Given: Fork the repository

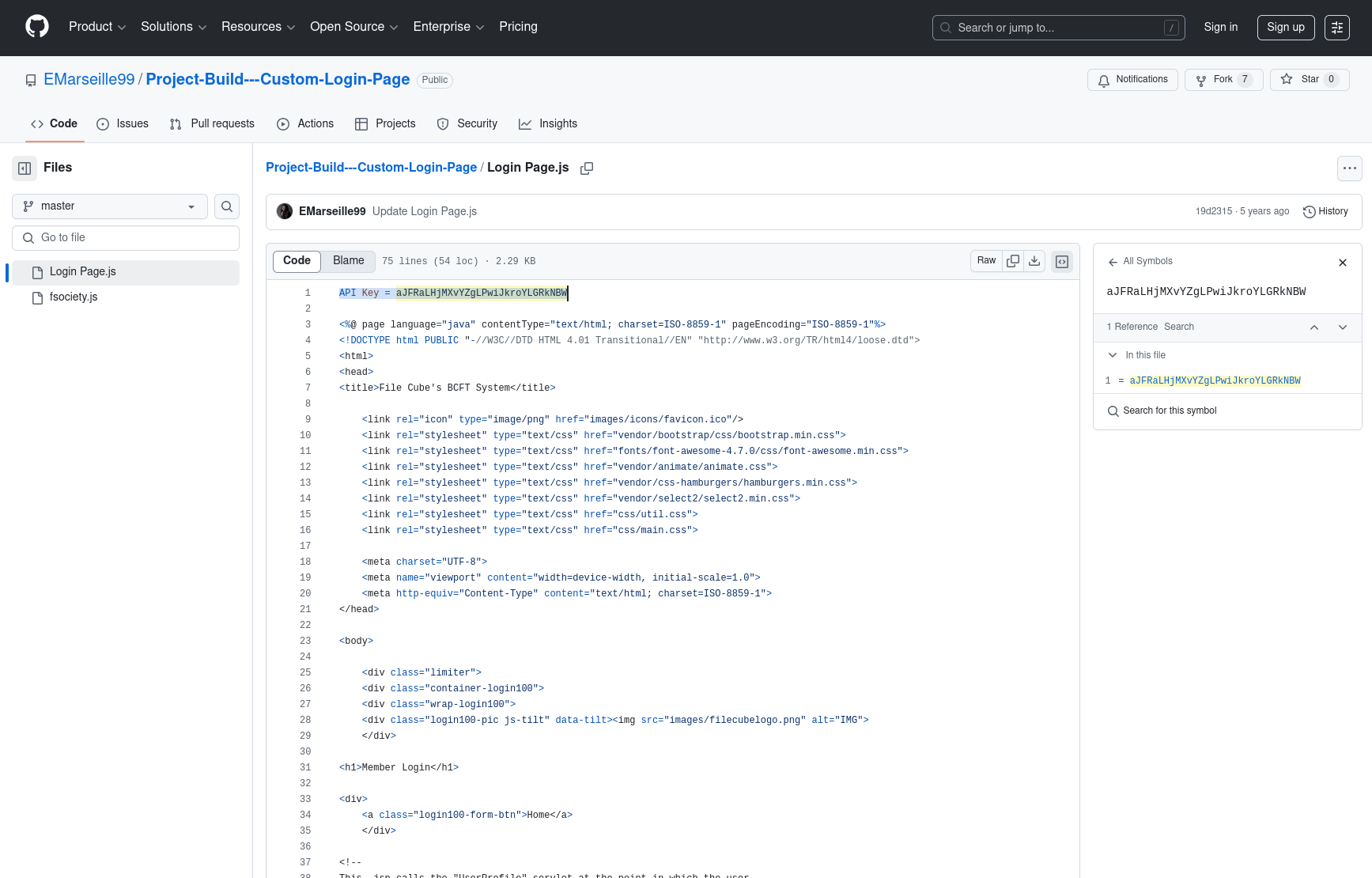Looking at the screenshot, I should coord(1223,80).
